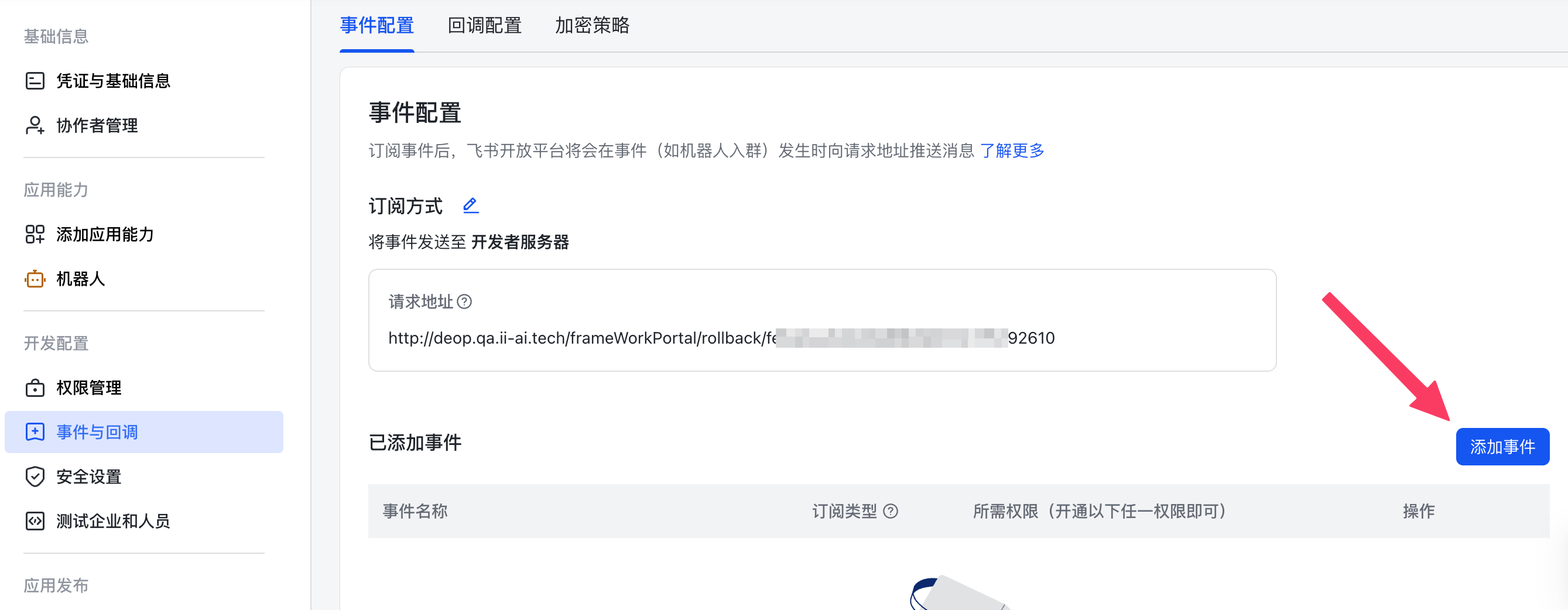Select 事件与回调 in the sidebar
The image size is (1568, 610).
point(143,432)
